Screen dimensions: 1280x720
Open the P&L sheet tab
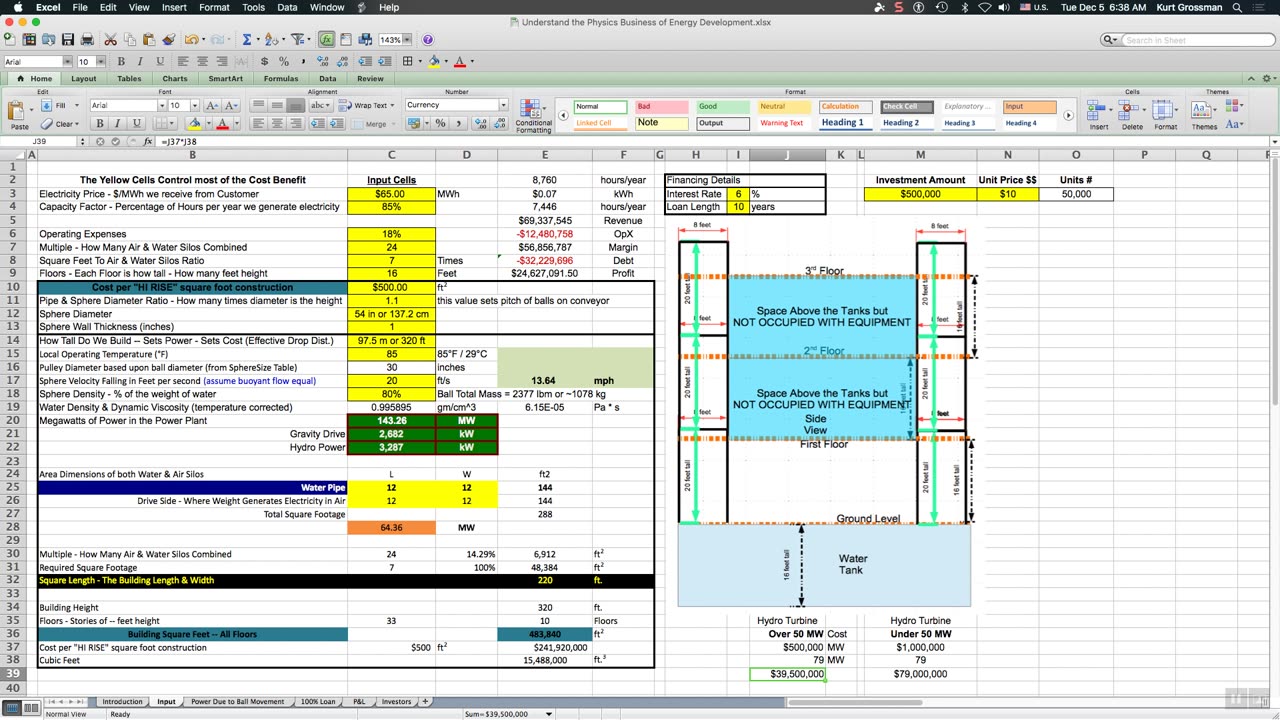[359, 701]
